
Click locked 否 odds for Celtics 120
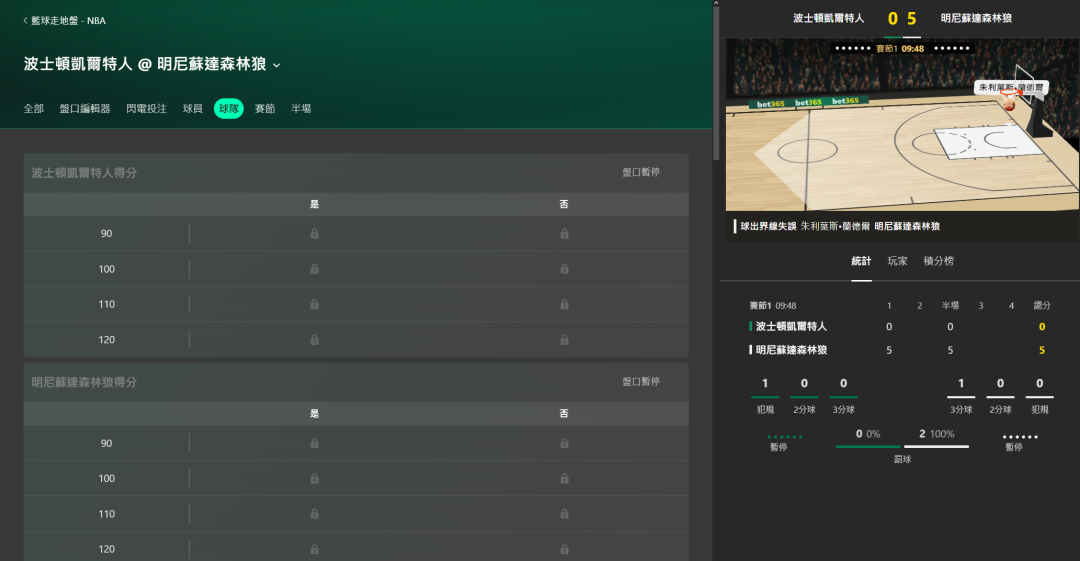(x=564, y=340)
